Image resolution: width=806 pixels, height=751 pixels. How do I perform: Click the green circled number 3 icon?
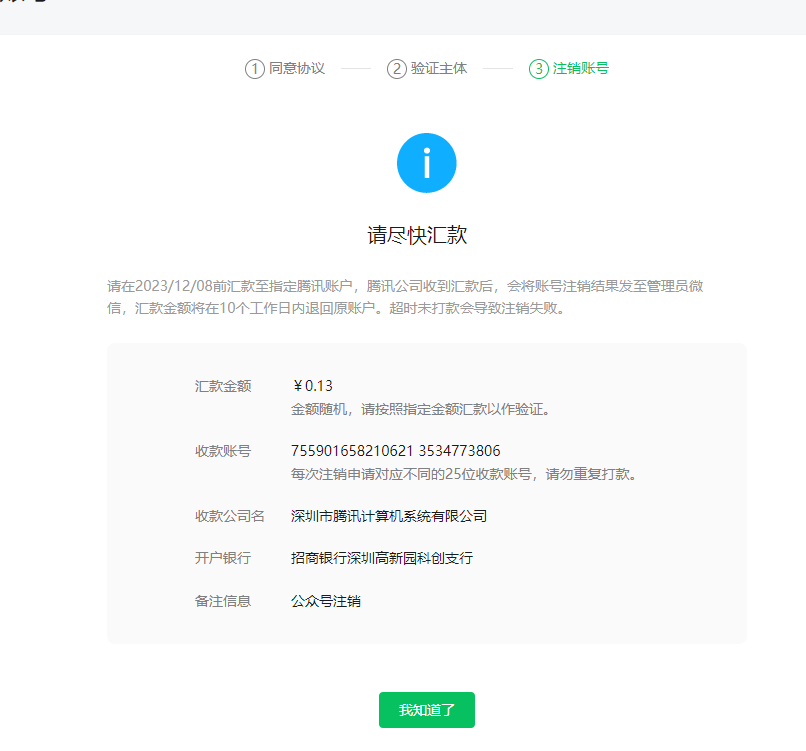(538, 69)
